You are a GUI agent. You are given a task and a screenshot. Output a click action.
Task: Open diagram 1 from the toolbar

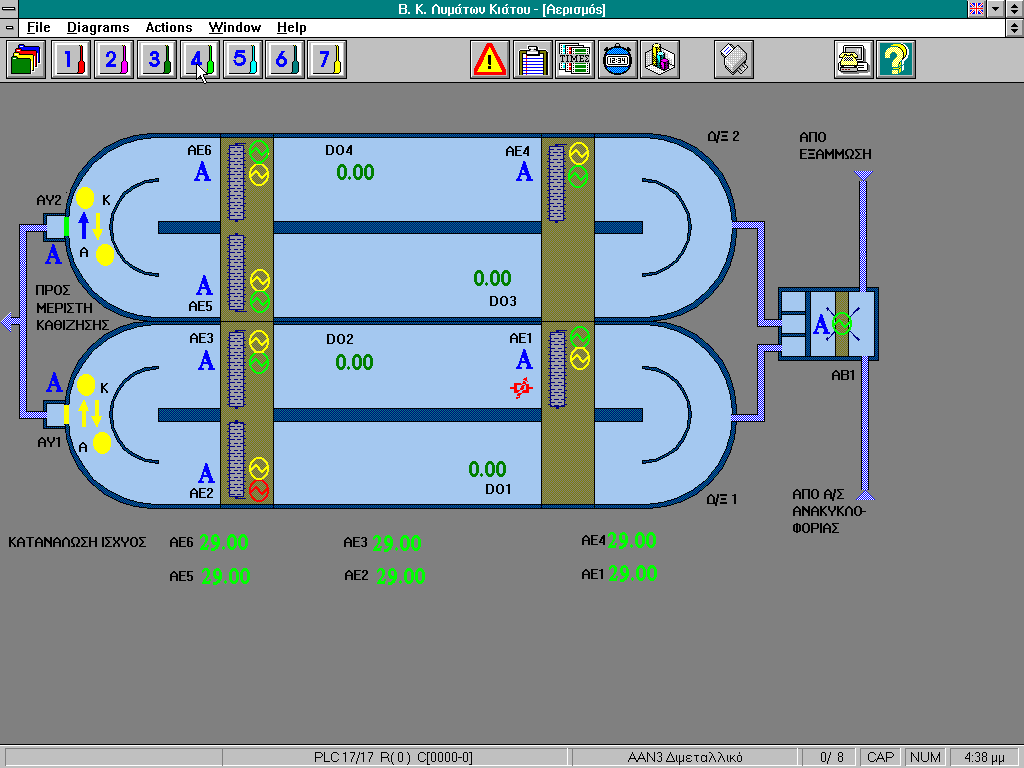[x=69, y=60]
